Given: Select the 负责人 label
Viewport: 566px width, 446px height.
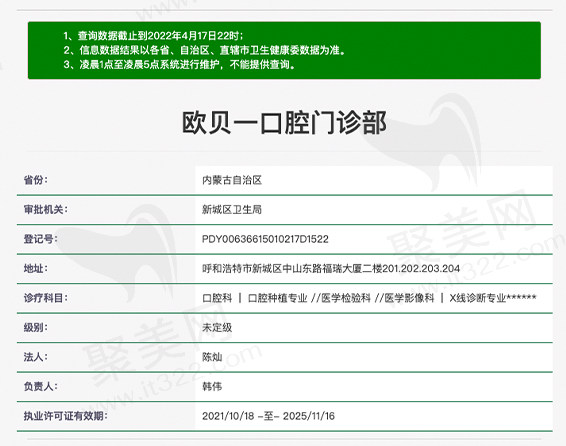Looking at the screenshot, I should 40,386.
